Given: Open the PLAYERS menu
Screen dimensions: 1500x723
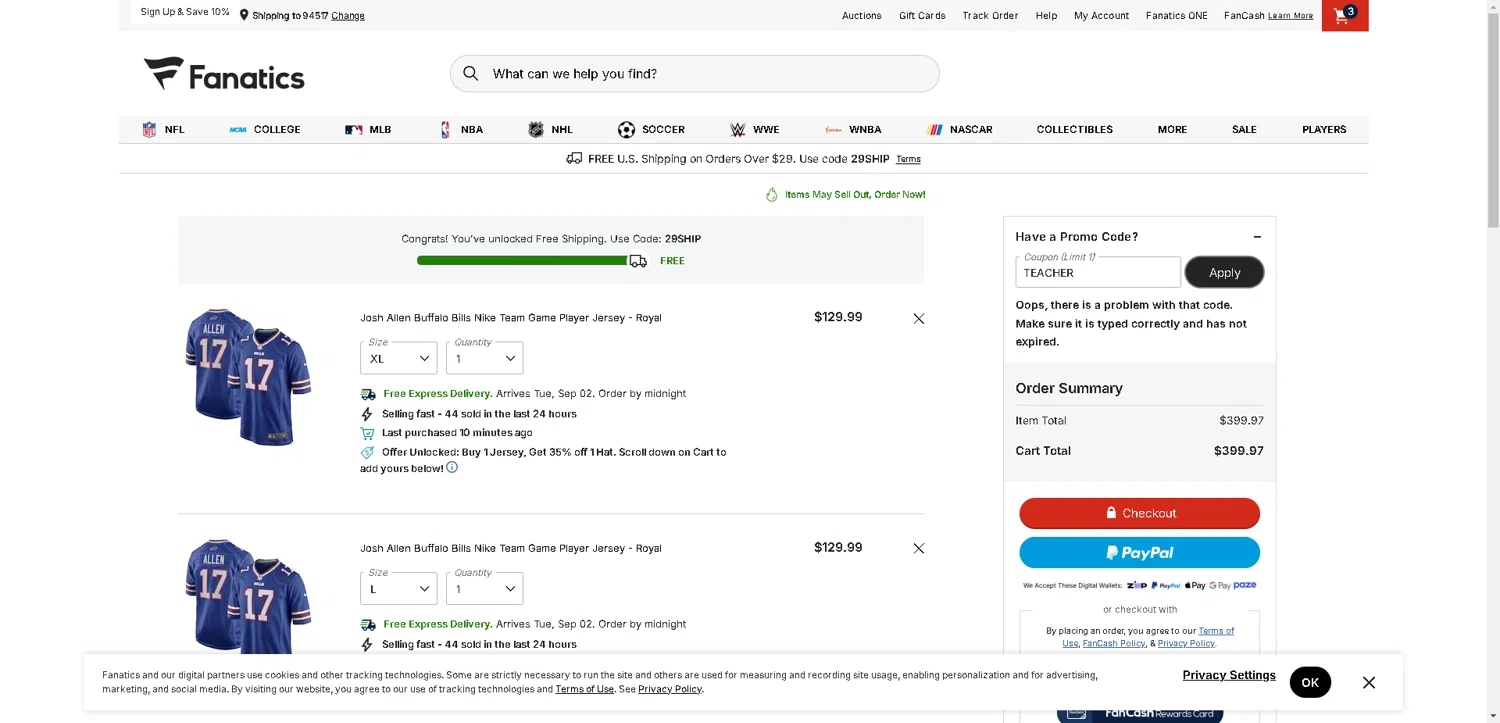Looking at the screenshot, I should [x=1324, y=129].
